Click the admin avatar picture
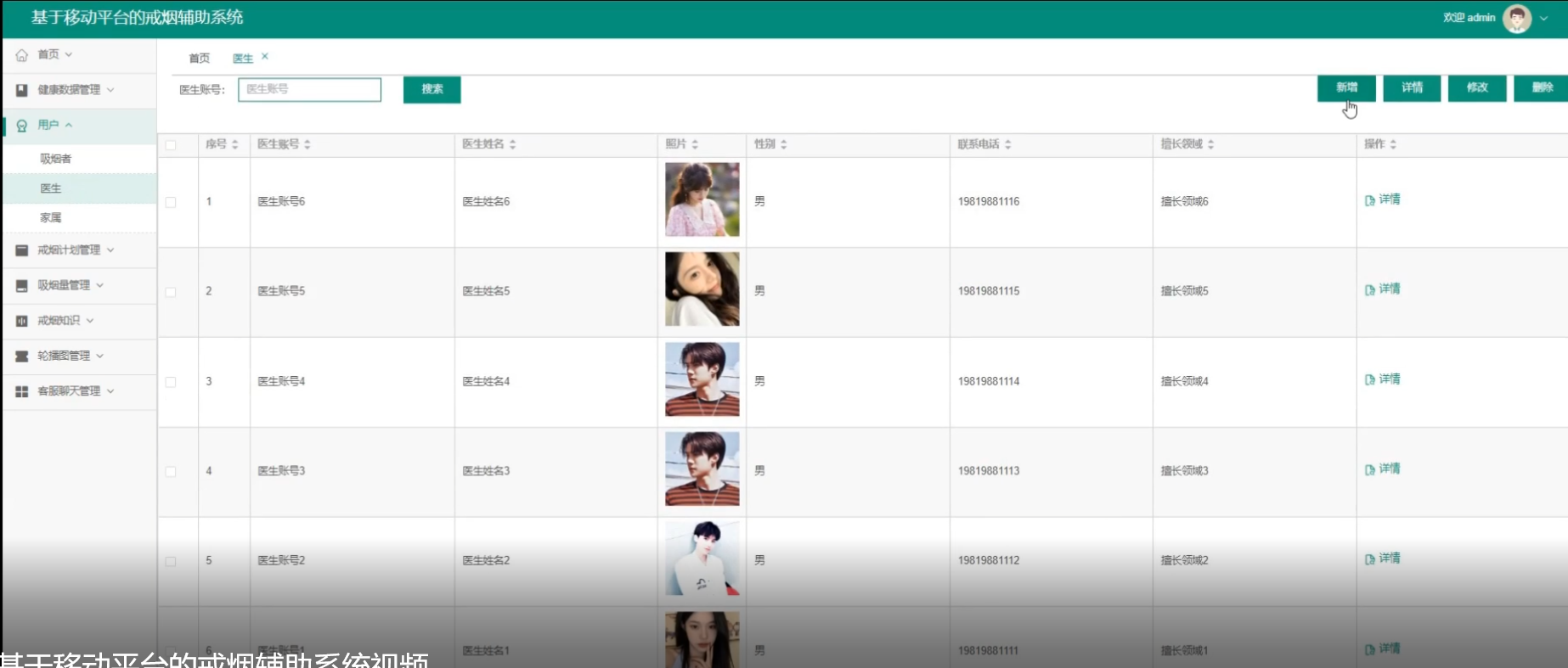The image size is (1568, 668). point(1517,18)
